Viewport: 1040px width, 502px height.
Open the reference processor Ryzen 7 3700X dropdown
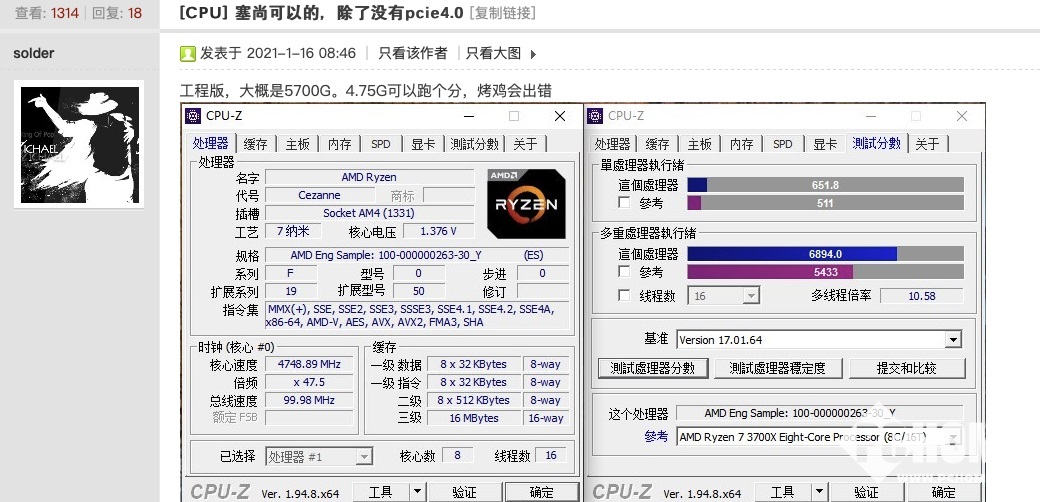click(953, 437)
